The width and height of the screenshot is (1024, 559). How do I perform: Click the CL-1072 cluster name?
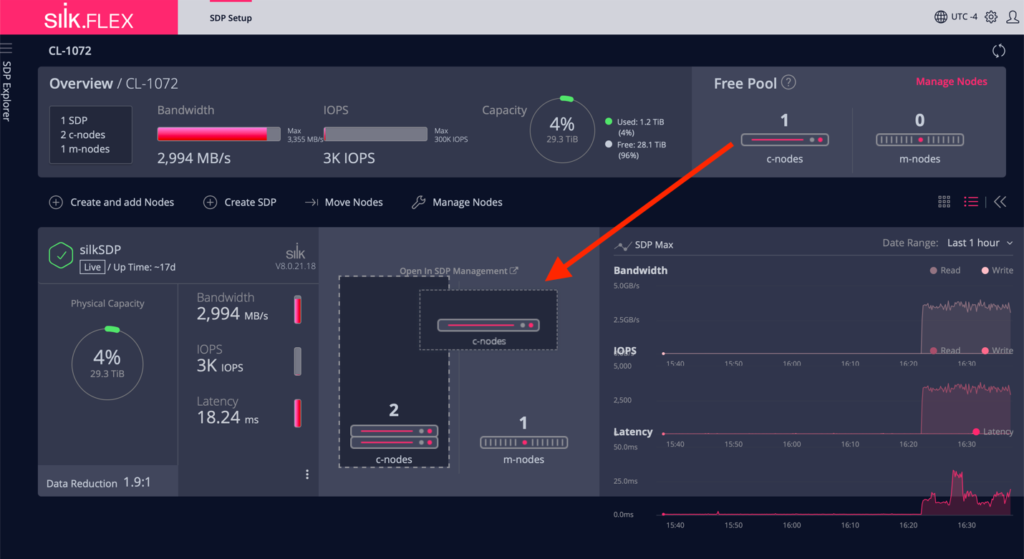click(x=70, y=51)
